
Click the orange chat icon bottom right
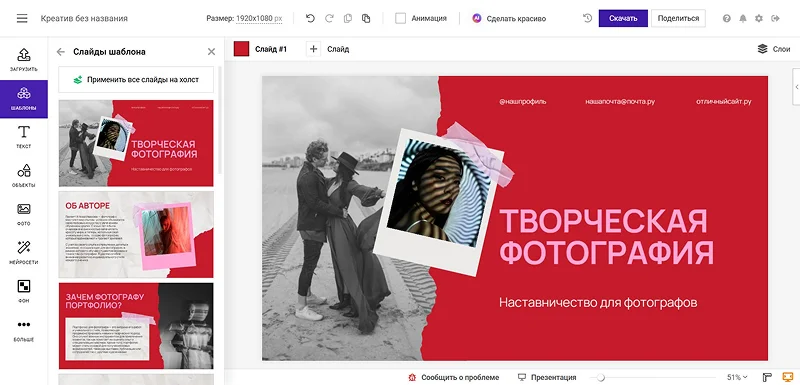788,377
